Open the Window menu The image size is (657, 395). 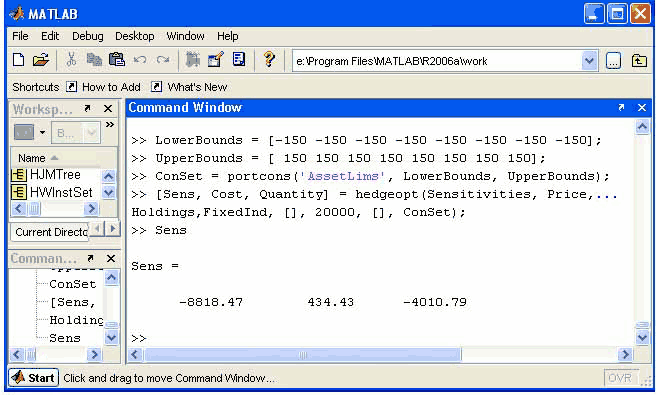coord(185,36)
